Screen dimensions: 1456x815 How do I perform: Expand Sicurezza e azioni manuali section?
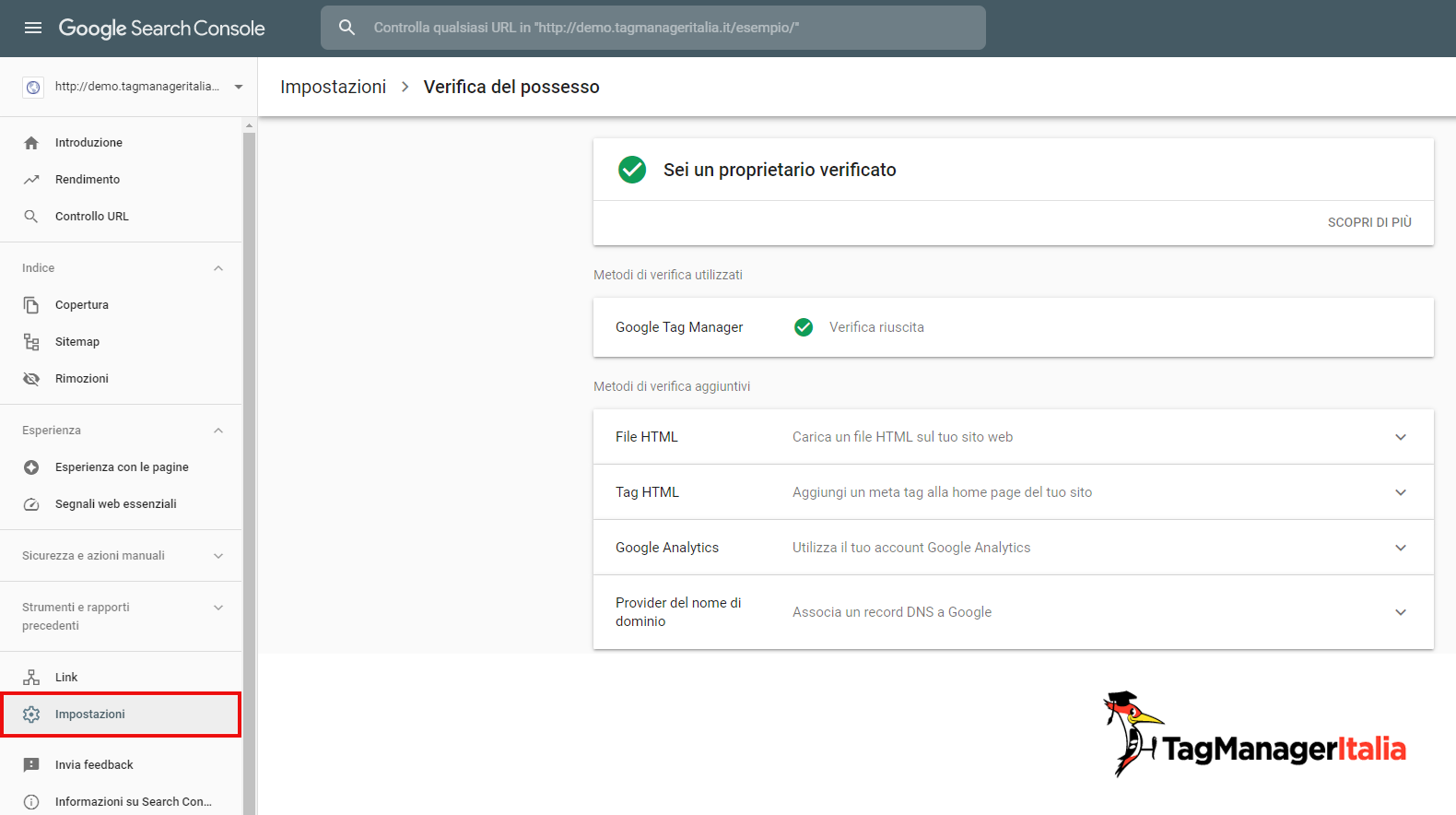click(x=218, y=556)
